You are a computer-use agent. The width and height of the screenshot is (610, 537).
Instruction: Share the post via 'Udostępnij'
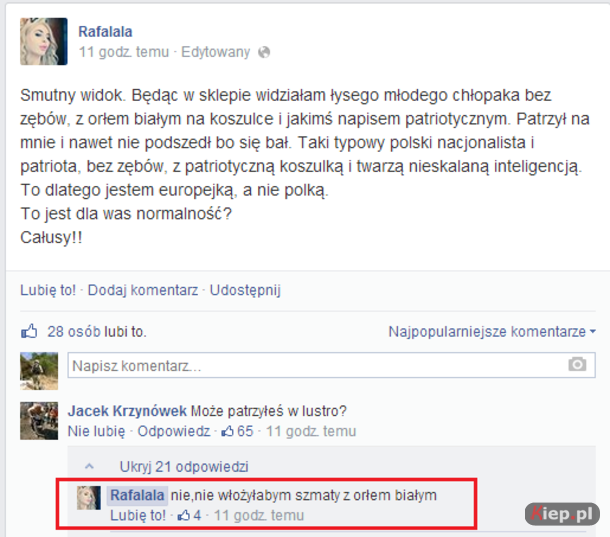click(x=245, y=290)
